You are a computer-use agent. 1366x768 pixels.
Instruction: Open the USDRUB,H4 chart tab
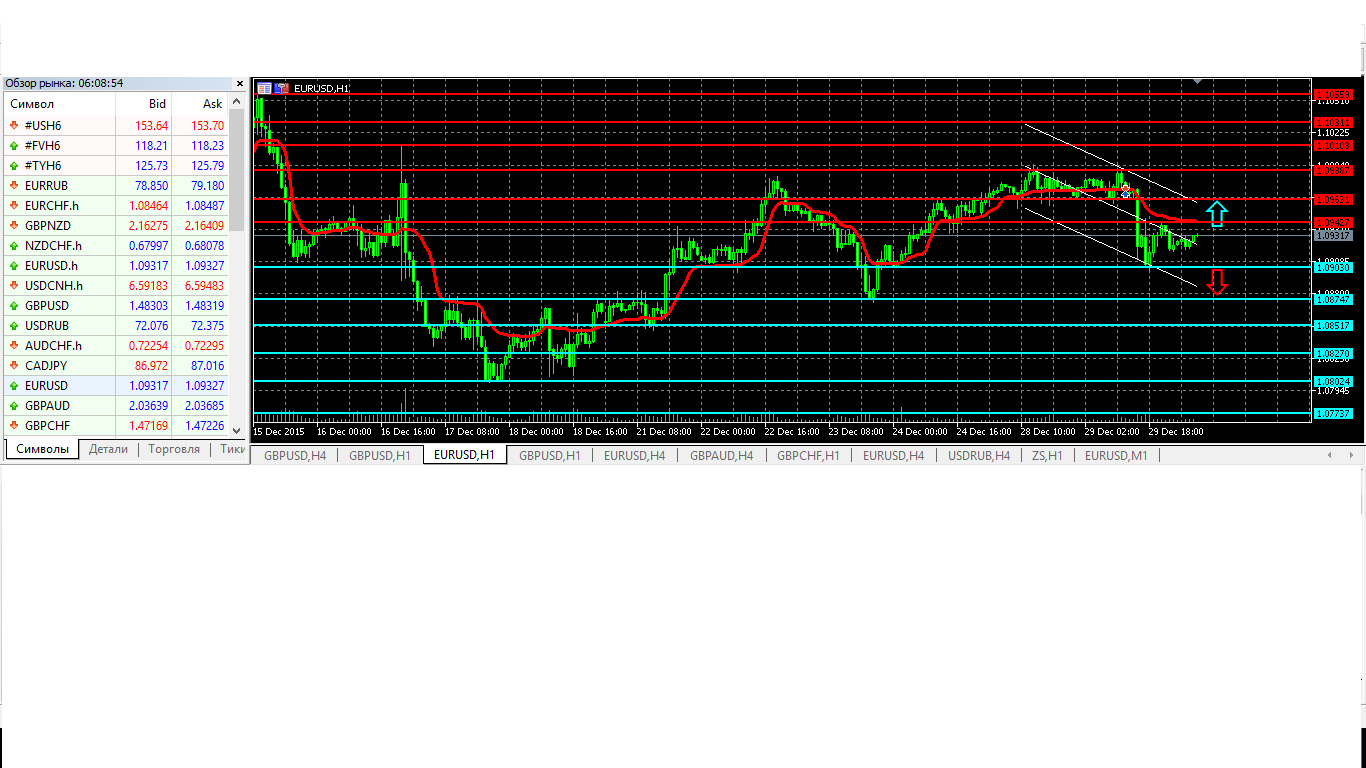click(x=978, y=455)
